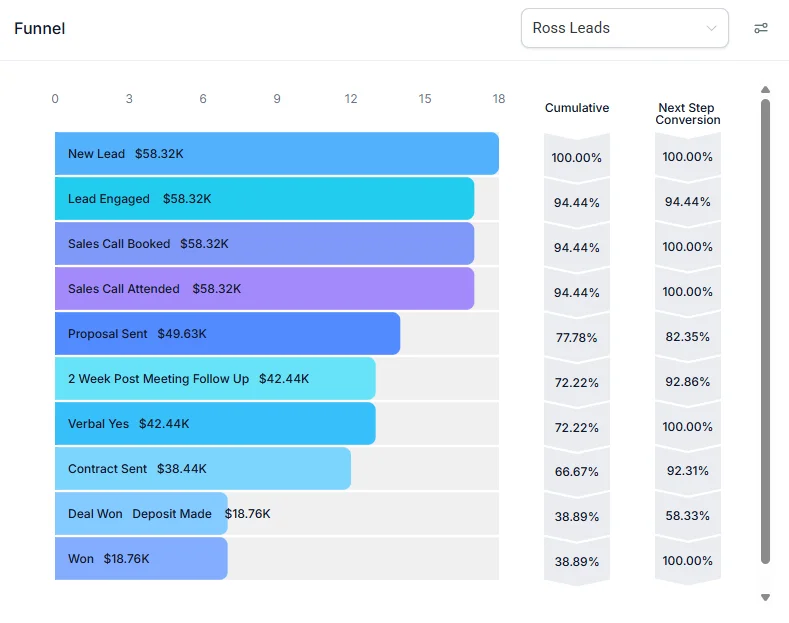Click the axis label 6
The height and width of the screenshot is (623, 789).
click(x=203, y=99)
